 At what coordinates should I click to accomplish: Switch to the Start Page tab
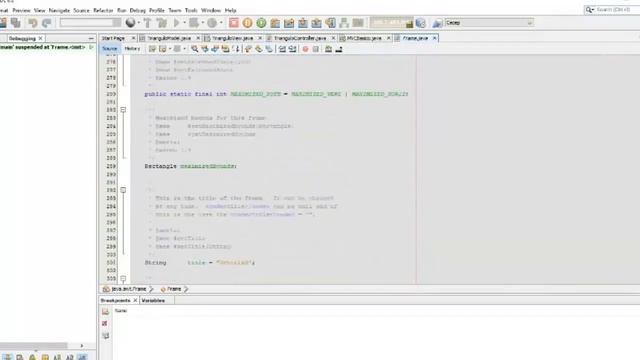113,38
